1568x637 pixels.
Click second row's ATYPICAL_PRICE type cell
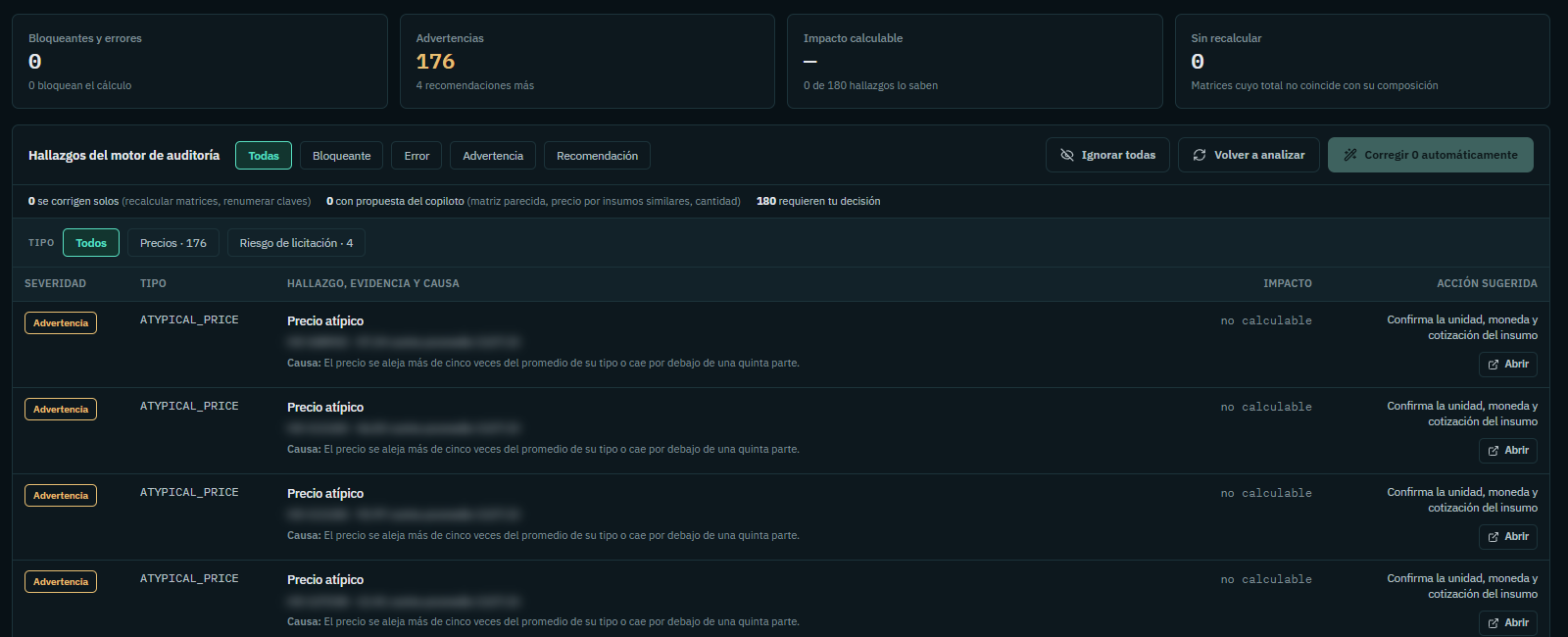[x=189, y=406]
